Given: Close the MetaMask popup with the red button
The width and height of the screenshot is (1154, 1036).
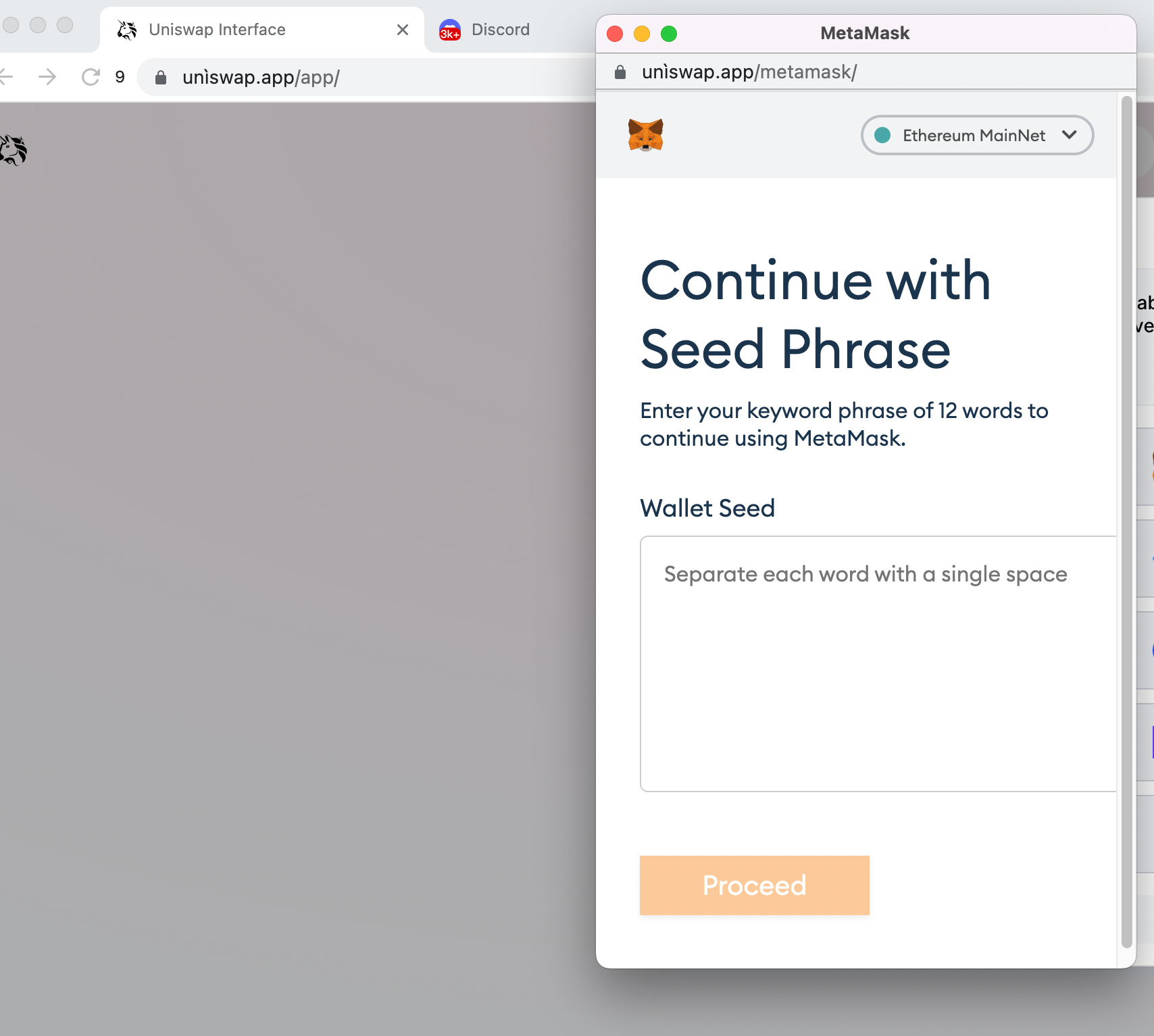Looking at the screenshot, I should point(615,34).
